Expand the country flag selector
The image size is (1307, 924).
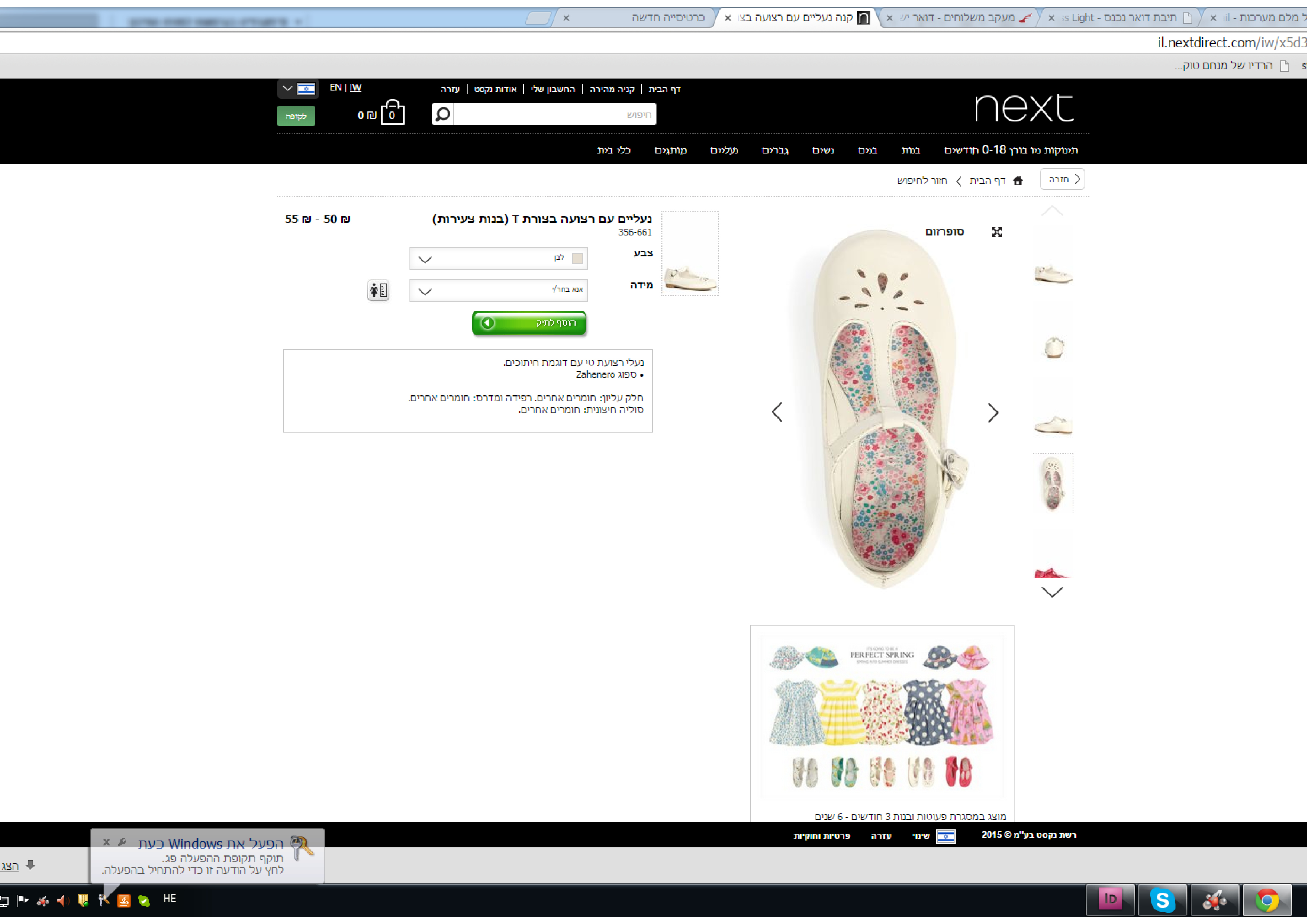298,89
